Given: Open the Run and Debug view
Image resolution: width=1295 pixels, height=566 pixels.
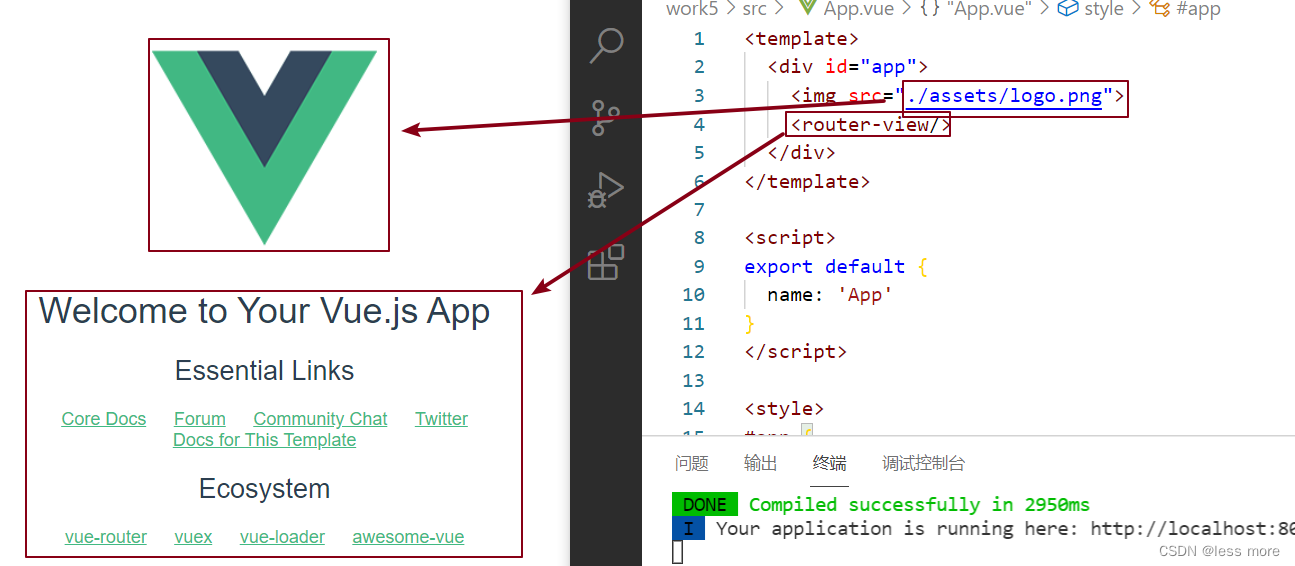Looking at the screenshot, I should [x=606, y=189].
